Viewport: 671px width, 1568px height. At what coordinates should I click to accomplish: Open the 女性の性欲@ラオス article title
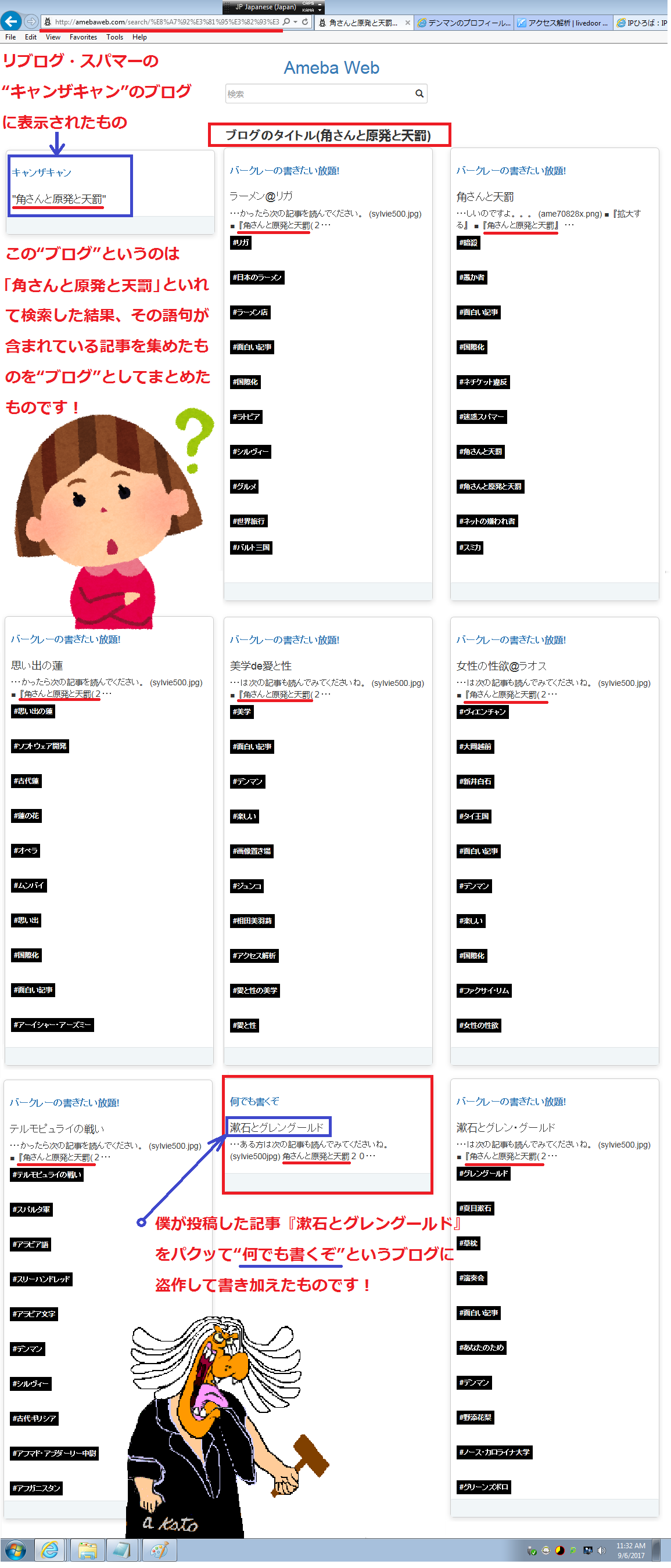(502, 666)
